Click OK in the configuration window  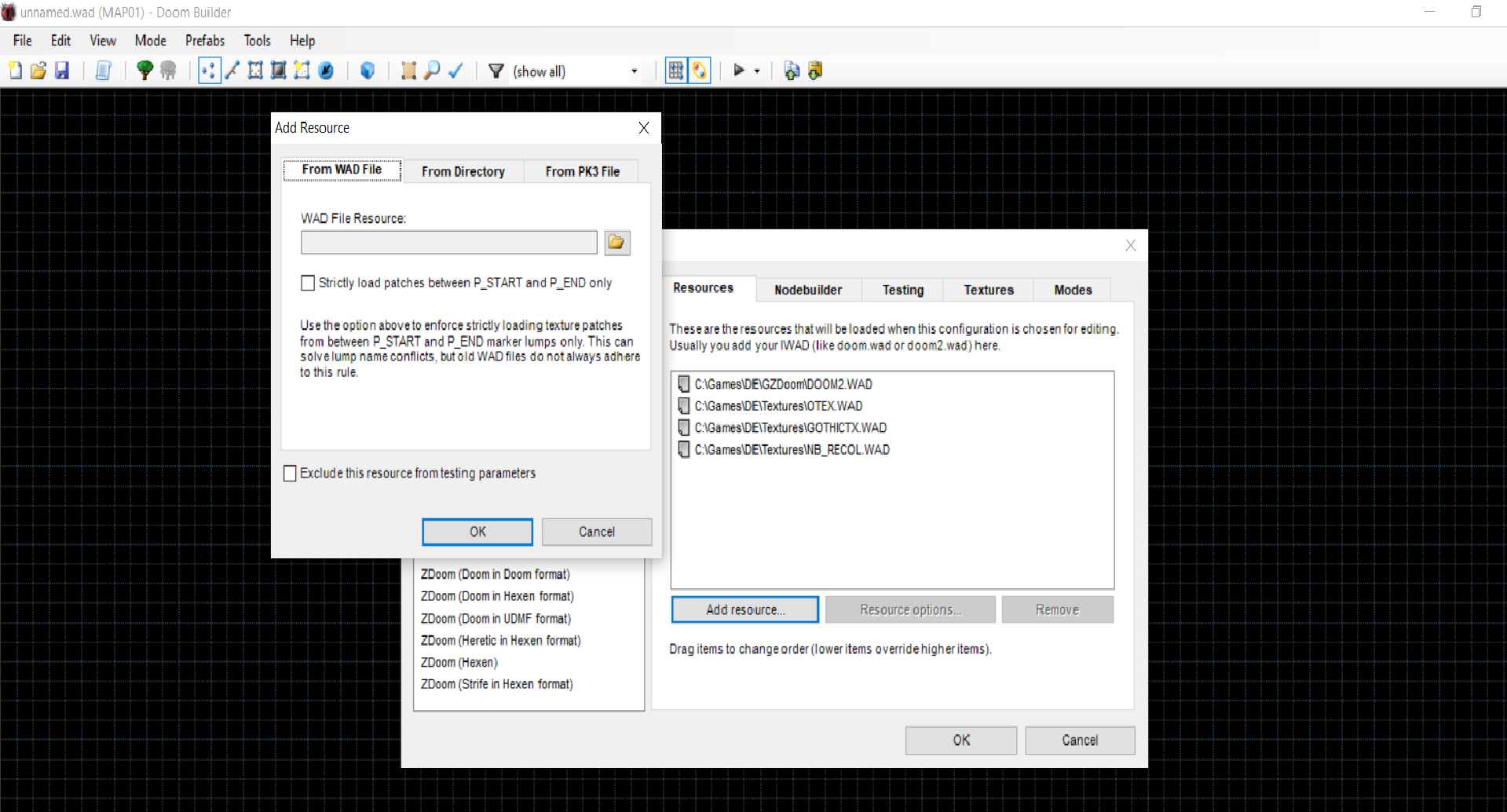point(961,741)
